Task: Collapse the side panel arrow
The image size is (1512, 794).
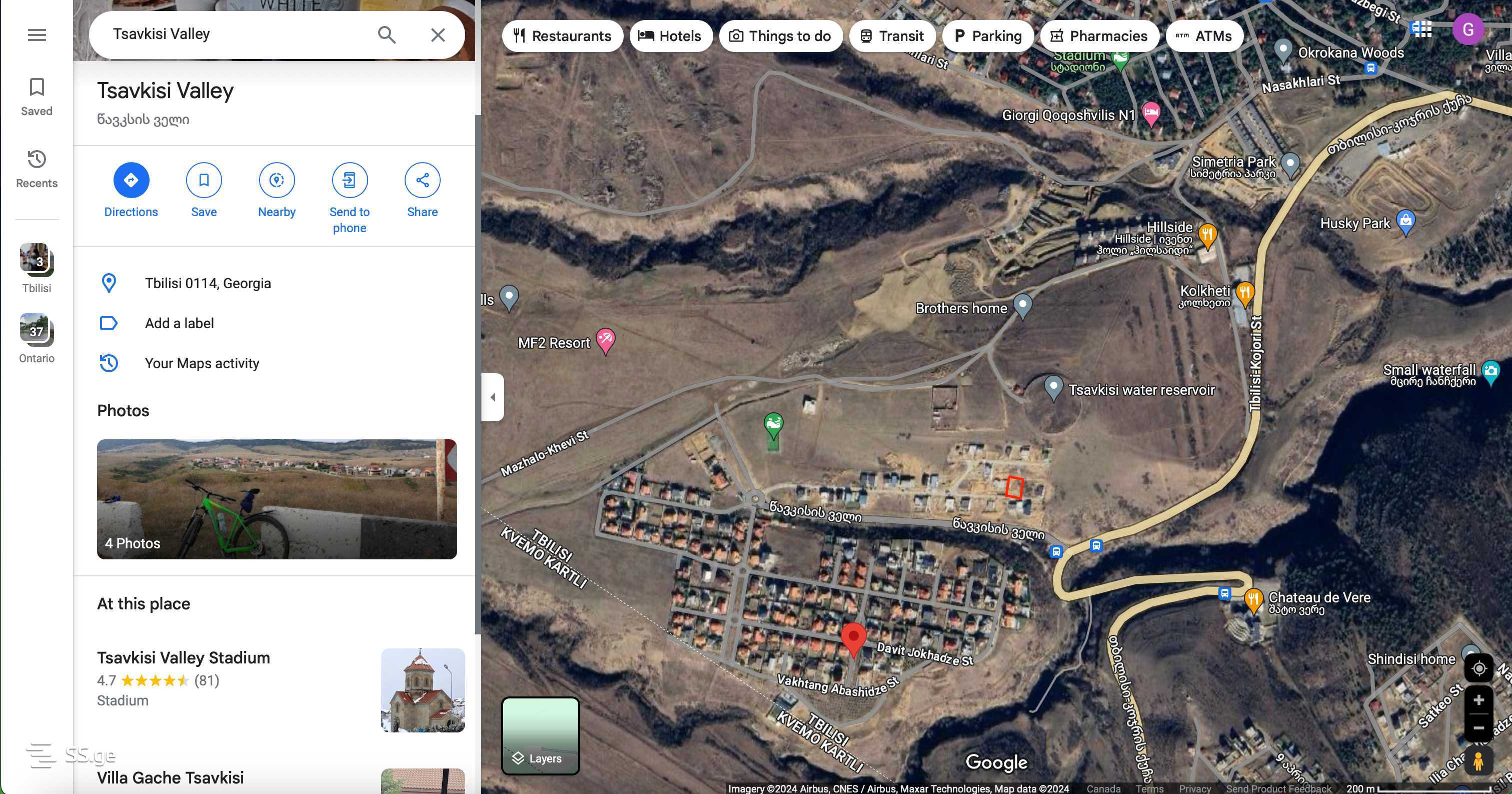Action: click(493, 397)
